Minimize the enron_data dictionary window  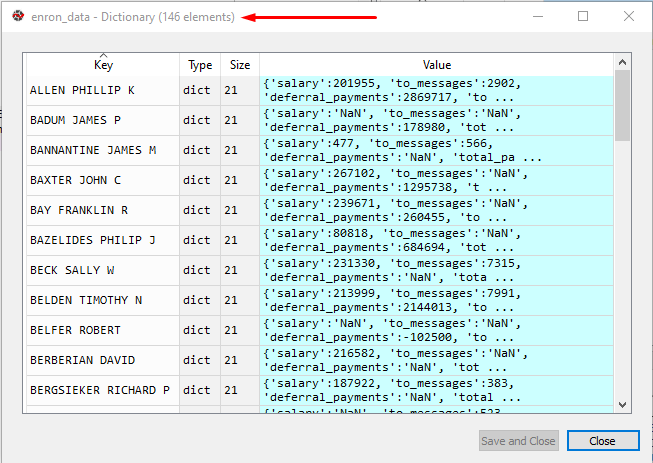point(538,16)
